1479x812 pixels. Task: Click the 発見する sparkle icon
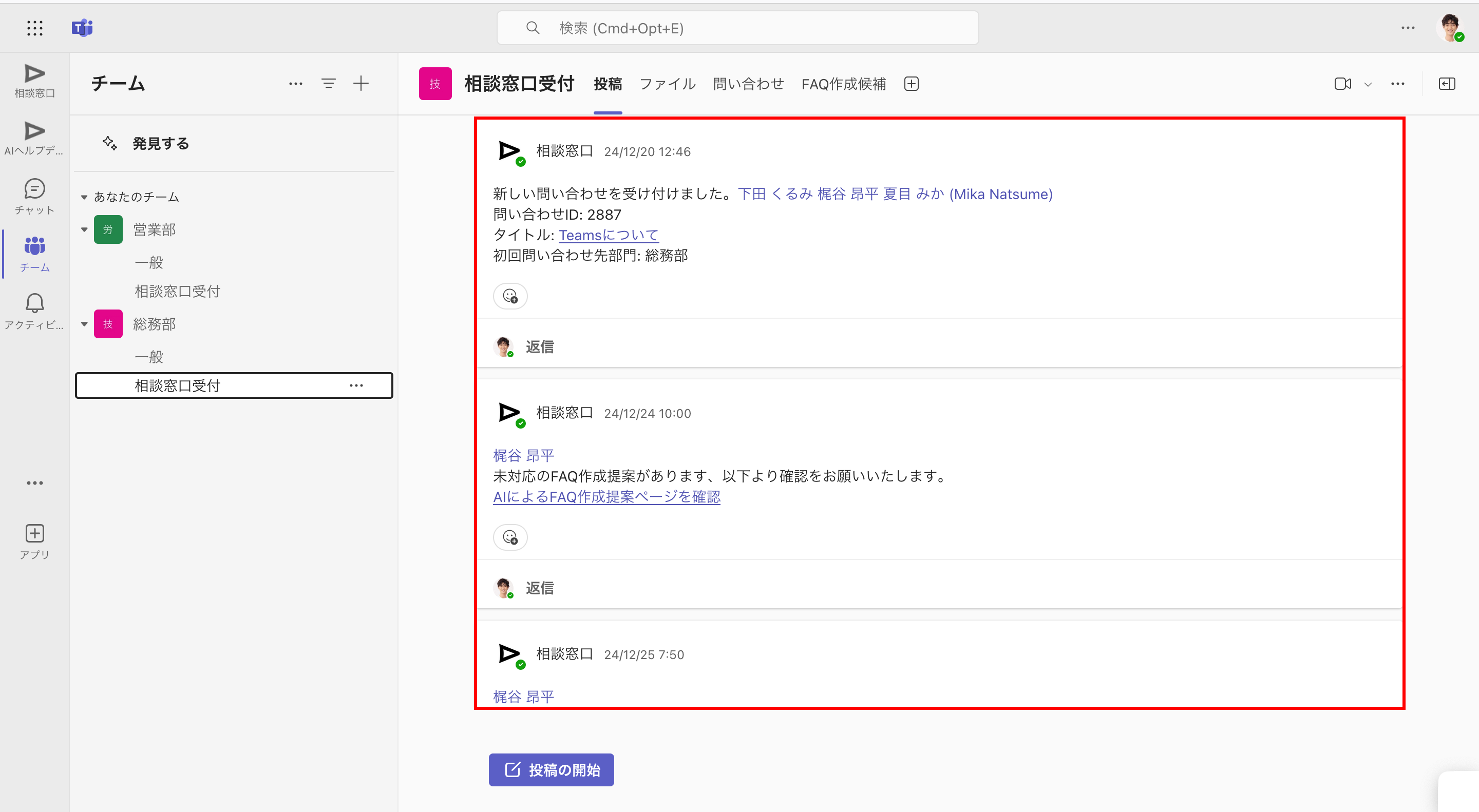[110, 143]
